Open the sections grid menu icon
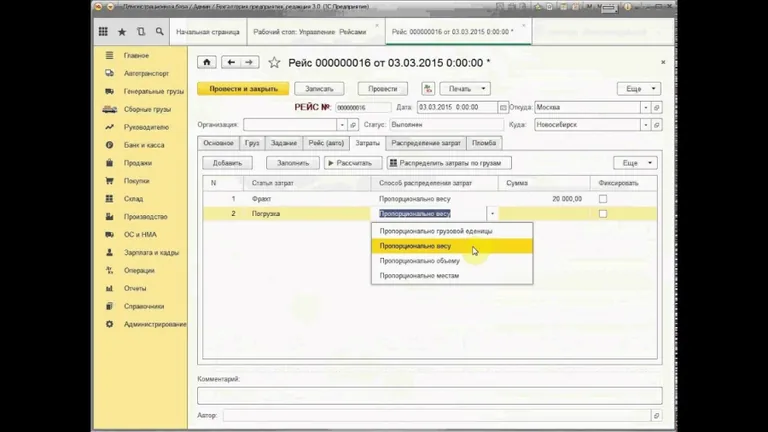This screenshot has height=432, width=768. coord(103,32)
